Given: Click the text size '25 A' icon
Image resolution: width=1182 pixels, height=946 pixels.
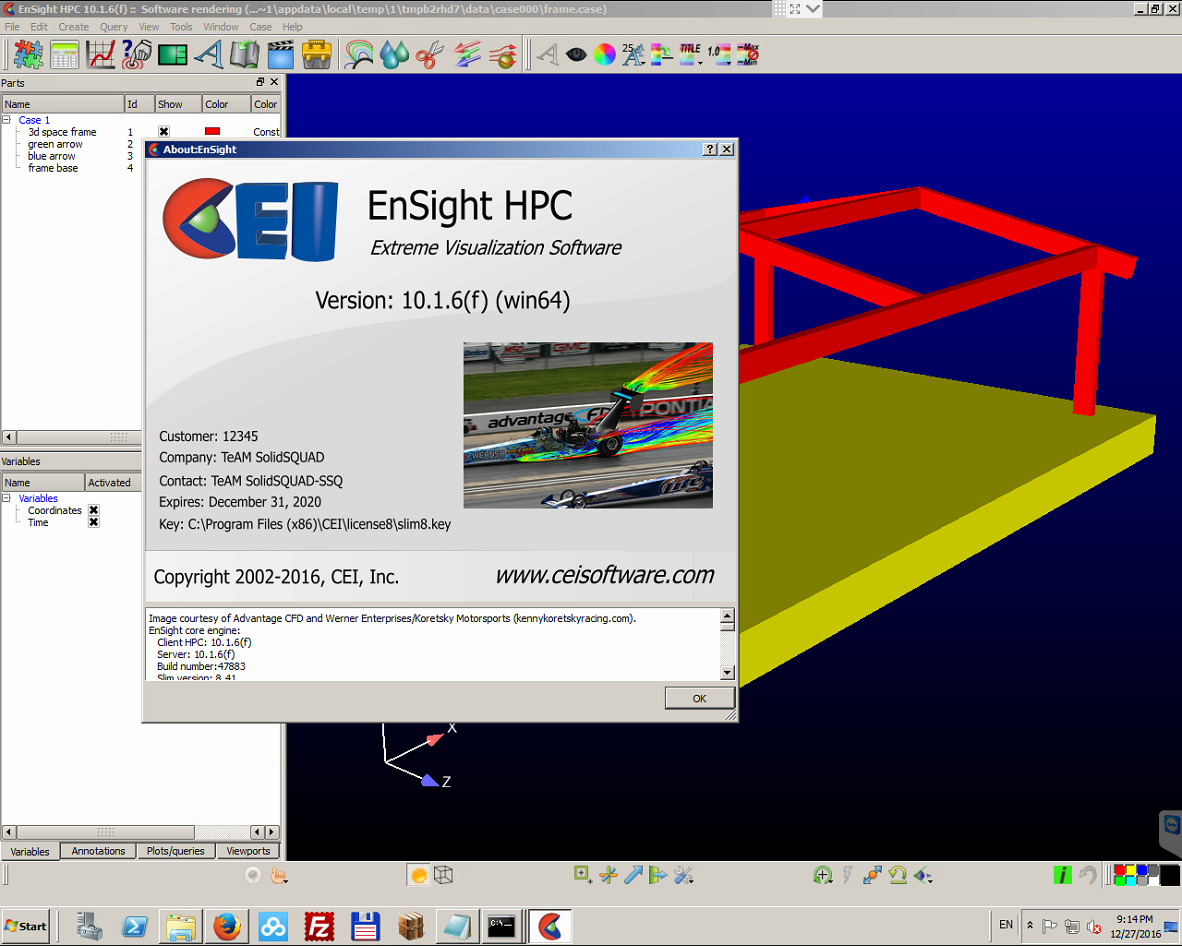Looking at the screenshot, I should coord(633,54).
